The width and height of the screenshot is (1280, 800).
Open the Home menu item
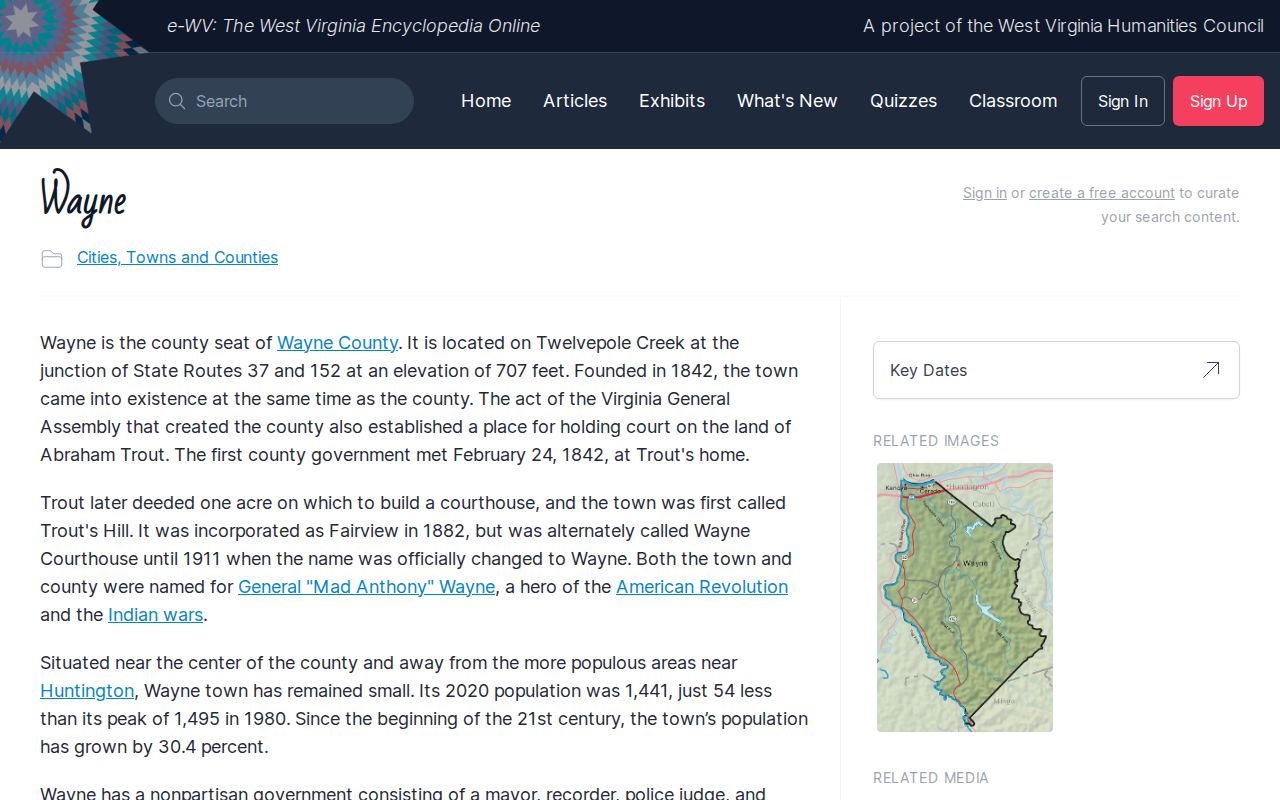coord(486,101)
